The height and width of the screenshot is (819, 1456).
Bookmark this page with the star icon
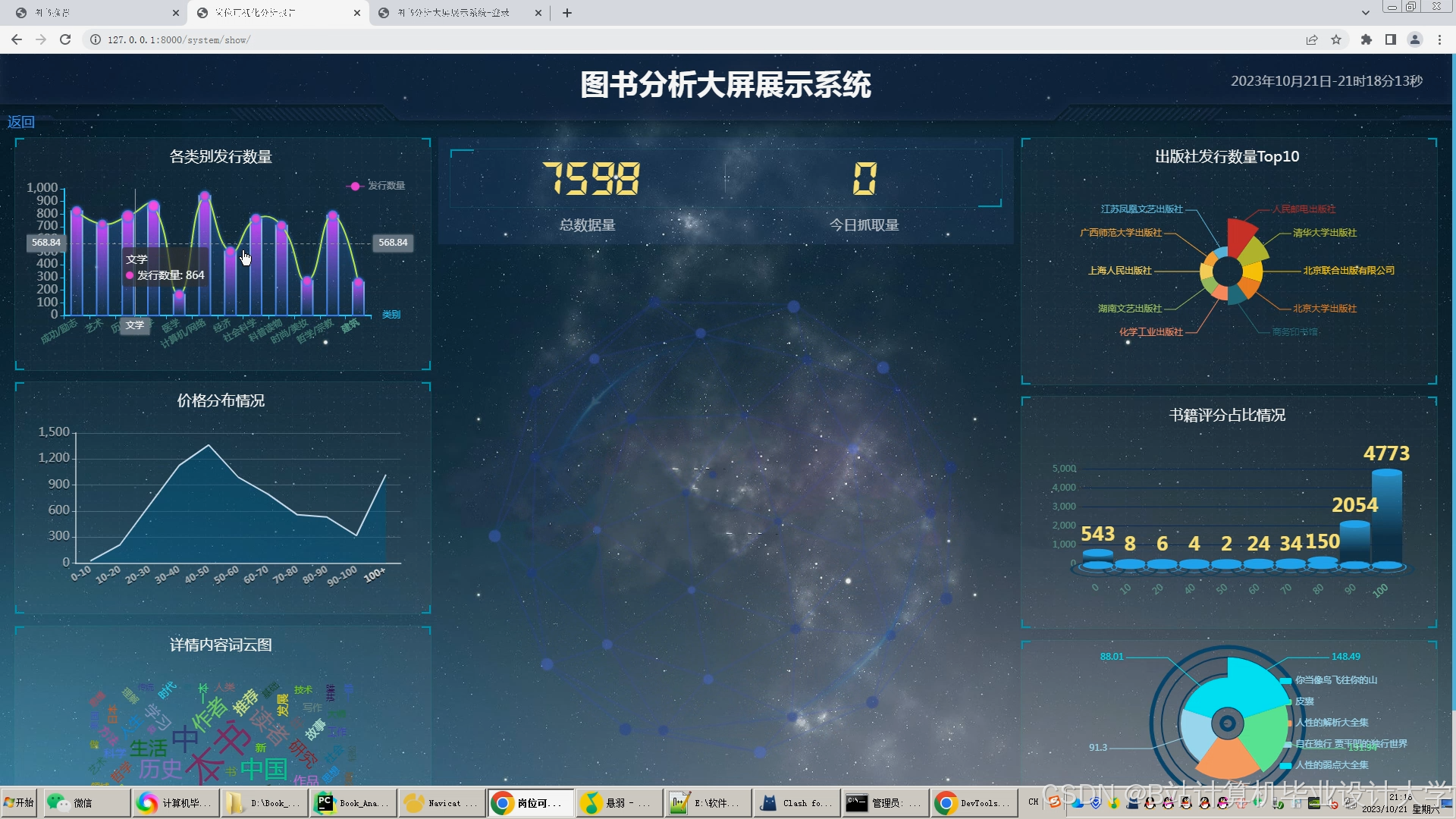[1336, 39]
